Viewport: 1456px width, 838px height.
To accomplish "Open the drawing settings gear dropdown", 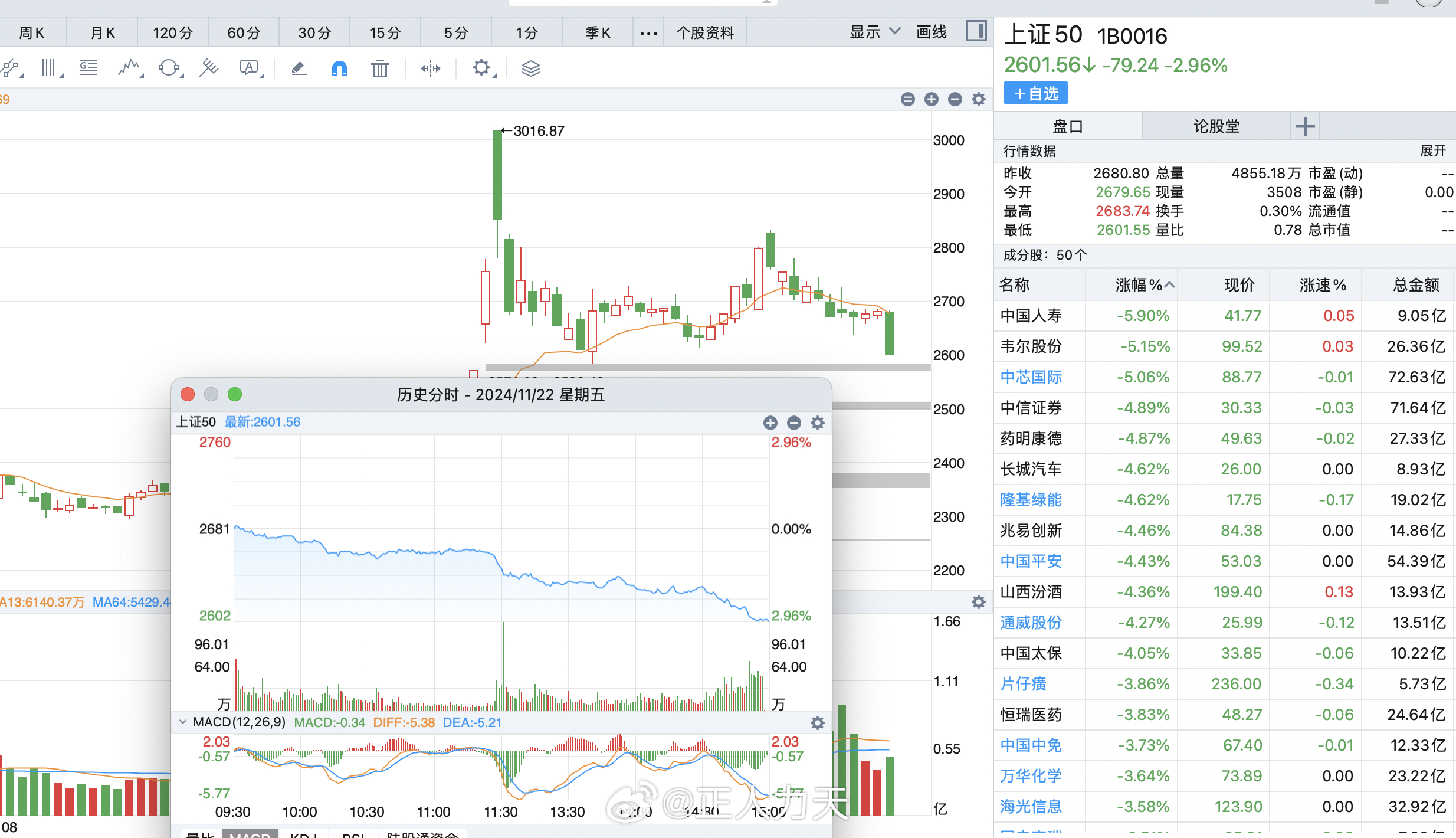I will [x=483, y=68].
